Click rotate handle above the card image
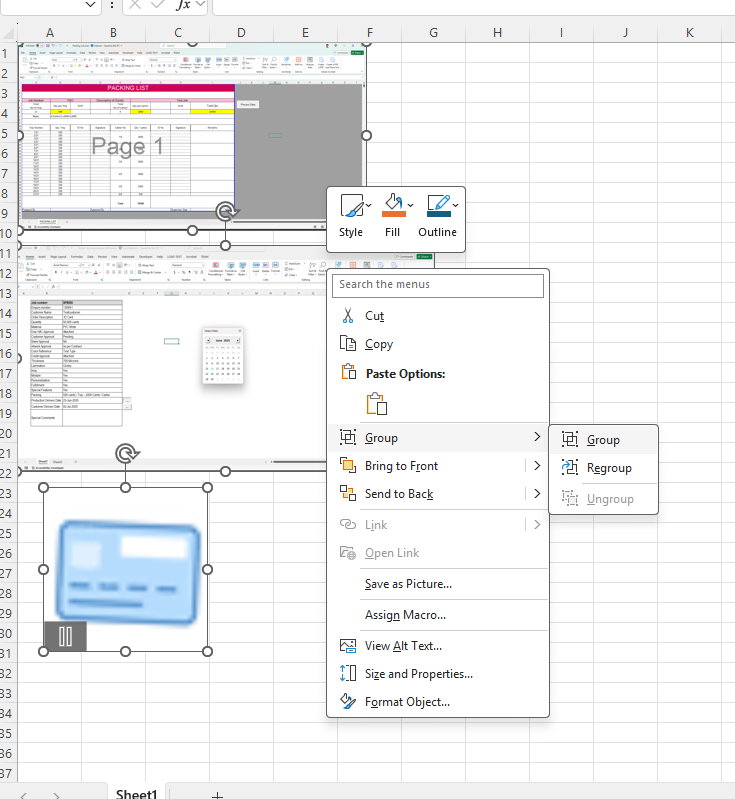 point(126,453)
